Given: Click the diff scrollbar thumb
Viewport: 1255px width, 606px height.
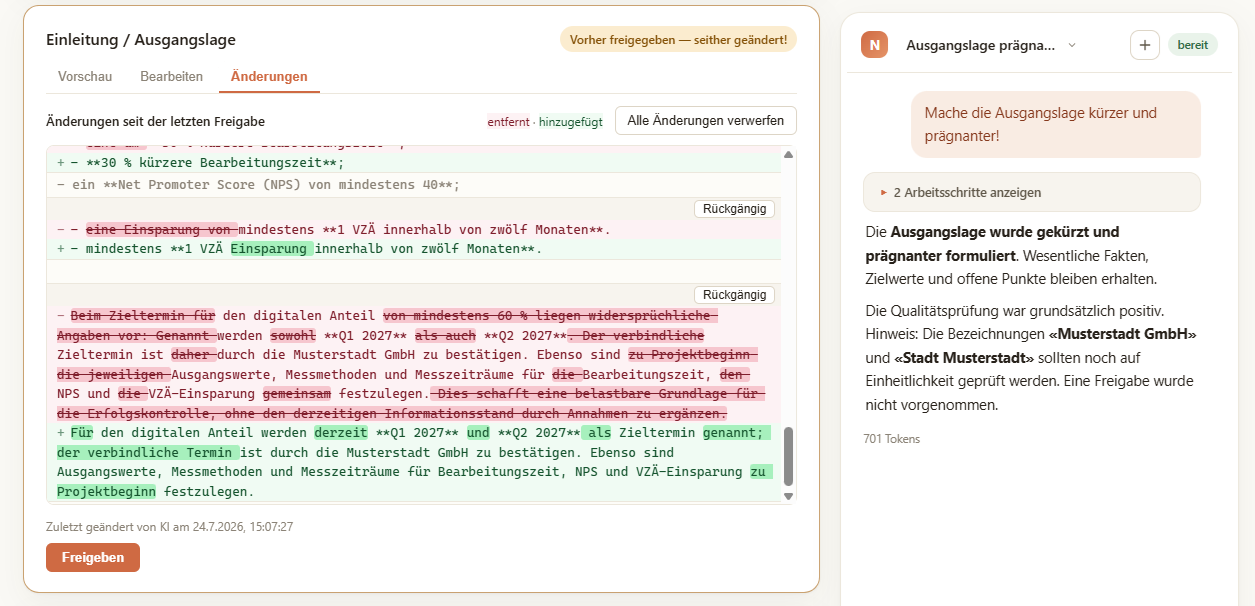Looking at the screenshot, I should click(x=788, y=456).
